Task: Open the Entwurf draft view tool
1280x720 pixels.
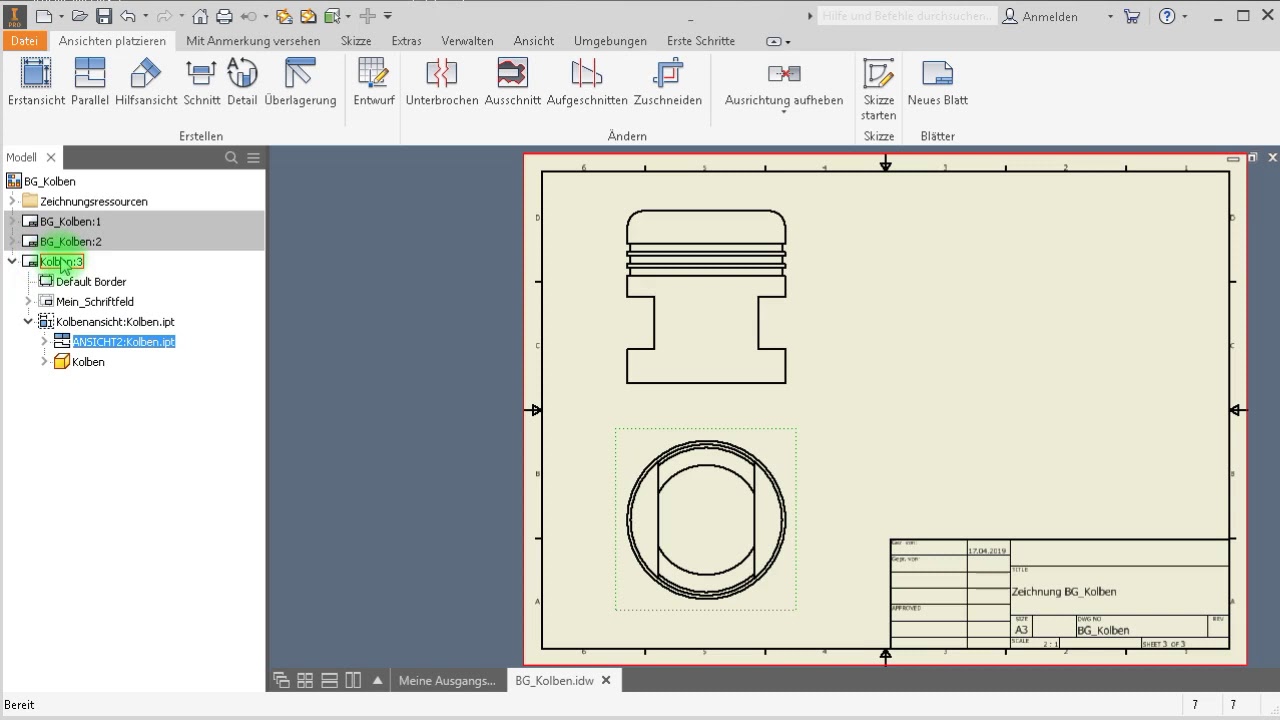Action: 374,82
